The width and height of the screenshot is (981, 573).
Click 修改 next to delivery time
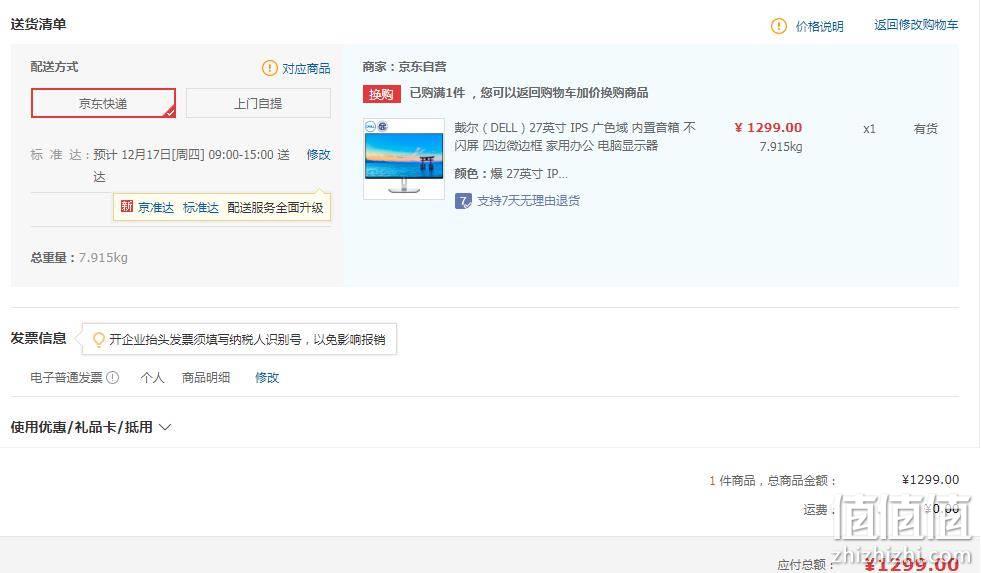[318, 155]
